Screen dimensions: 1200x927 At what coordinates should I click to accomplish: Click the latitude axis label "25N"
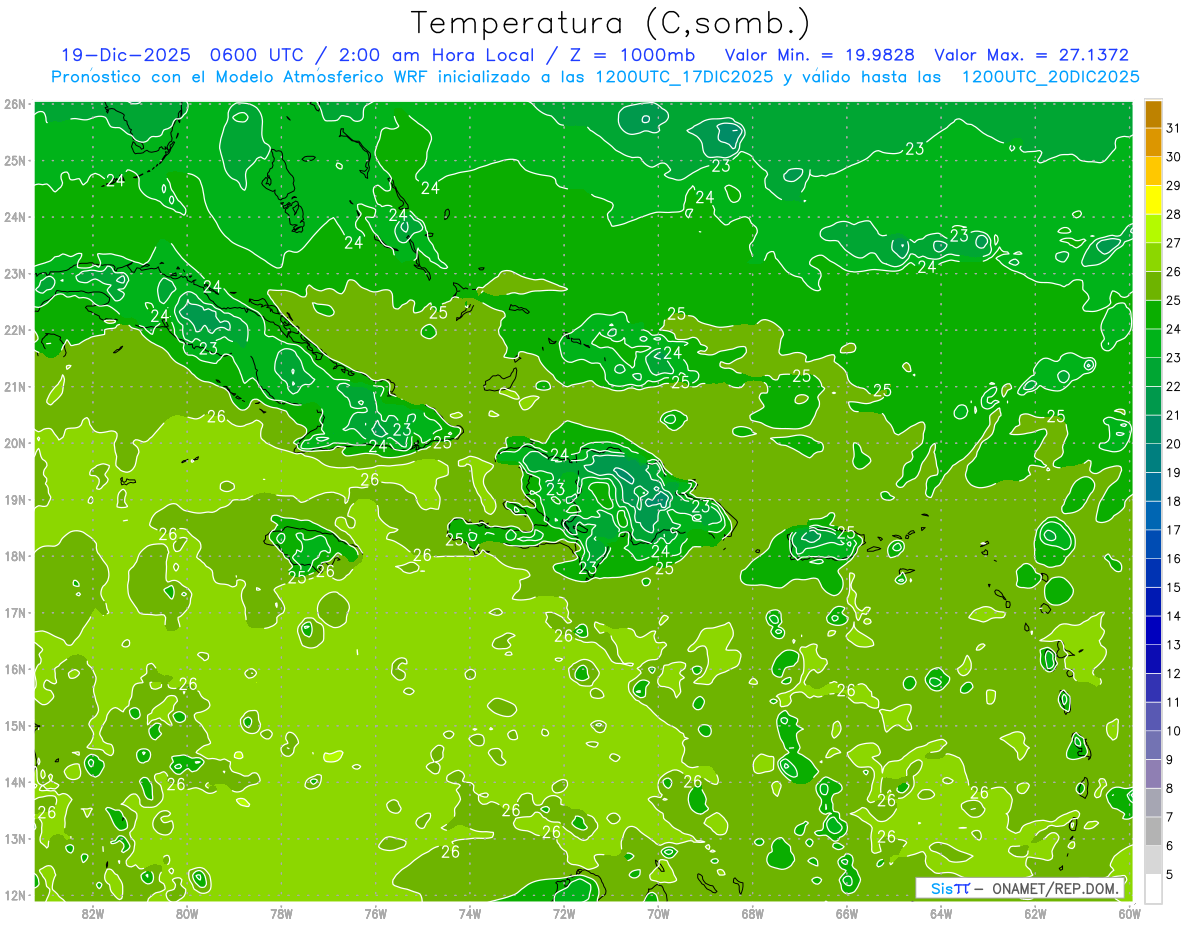[14, 161]
